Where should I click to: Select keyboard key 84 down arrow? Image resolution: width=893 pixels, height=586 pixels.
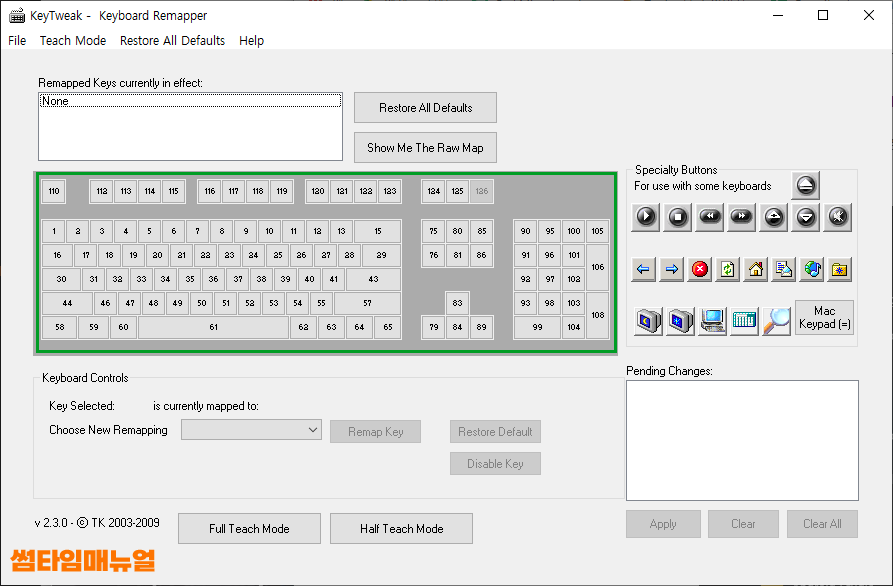click(x=457, y=327)
